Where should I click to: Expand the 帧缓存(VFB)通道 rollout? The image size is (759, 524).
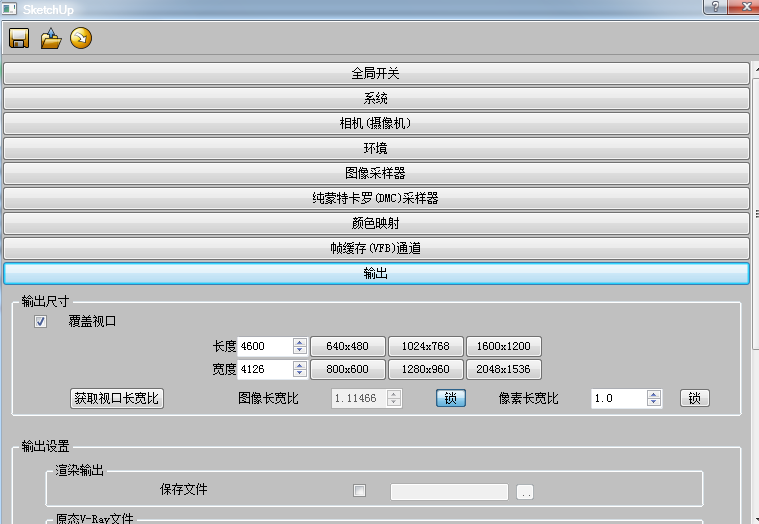pos(376,248)
